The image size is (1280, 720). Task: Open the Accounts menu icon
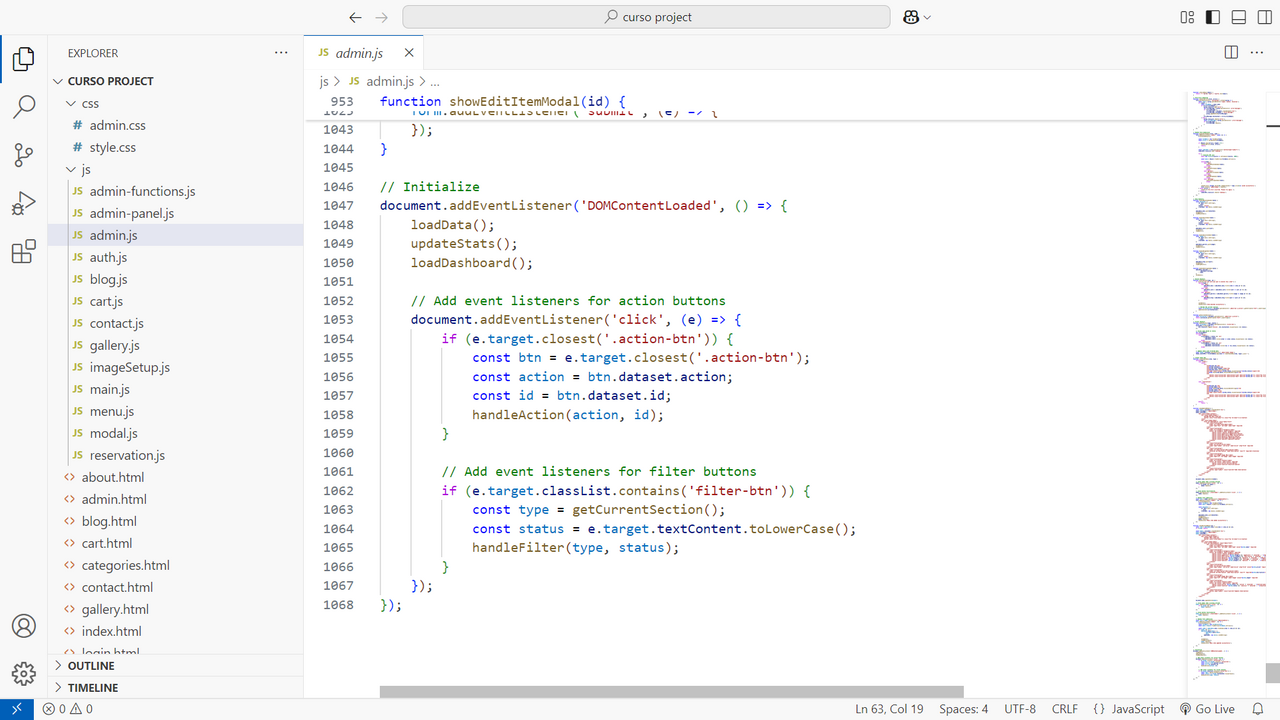[x=24, y=626]
